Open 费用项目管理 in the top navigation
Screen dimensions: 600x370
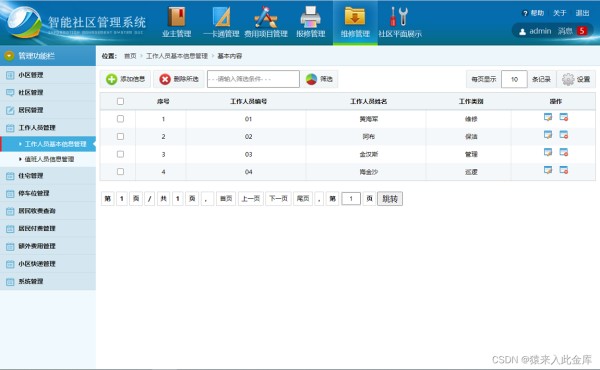(266, 23)
